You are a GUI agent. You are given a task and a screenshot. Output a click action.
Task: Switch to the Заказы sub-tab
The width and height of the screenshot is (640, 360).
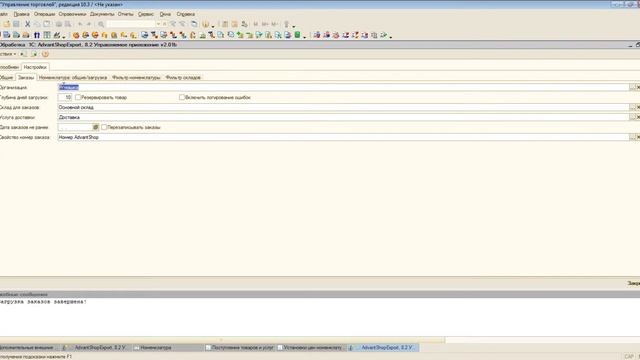(26, 77)
